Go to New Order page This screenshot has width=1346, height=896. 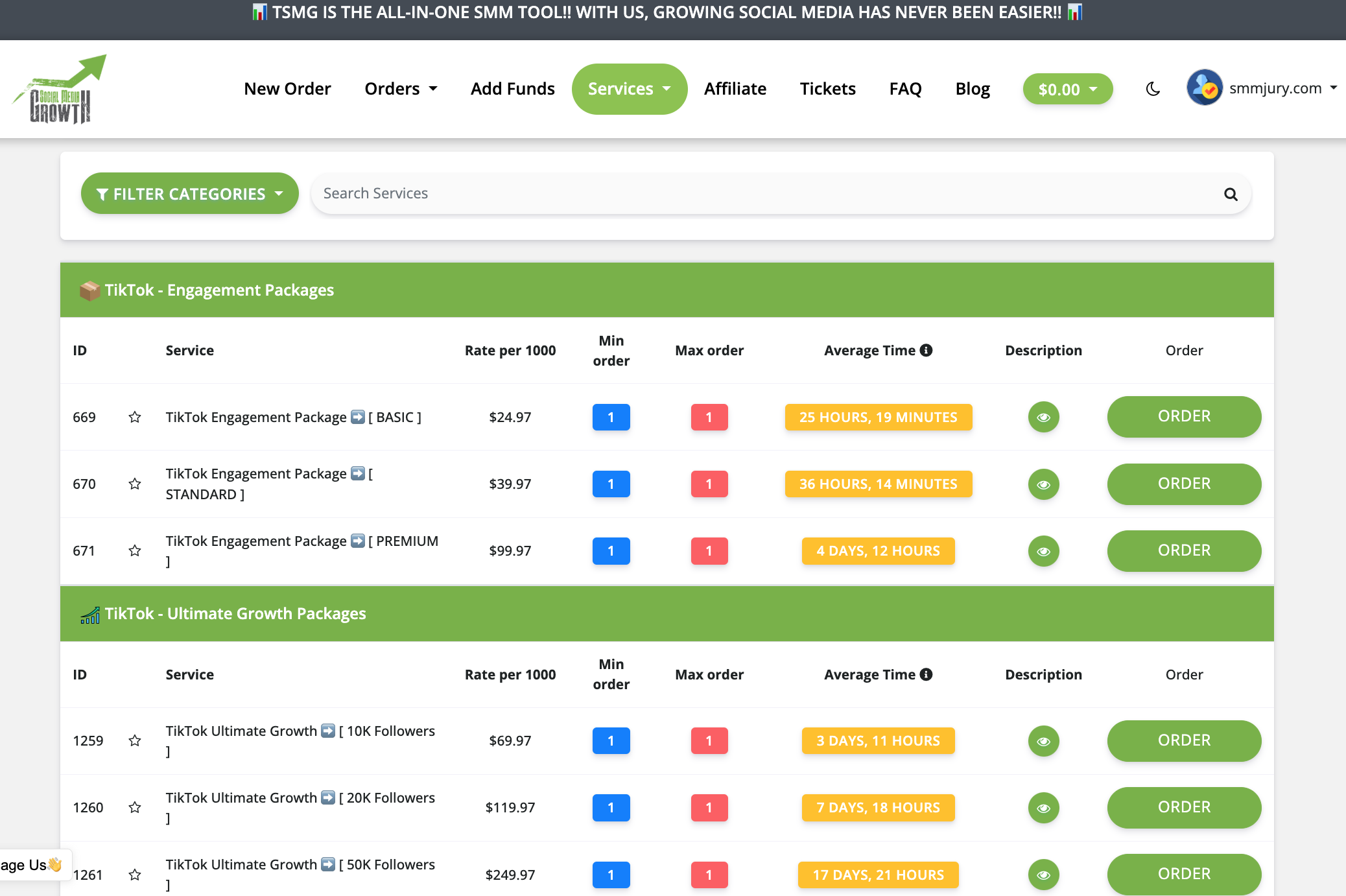(287, 89)
